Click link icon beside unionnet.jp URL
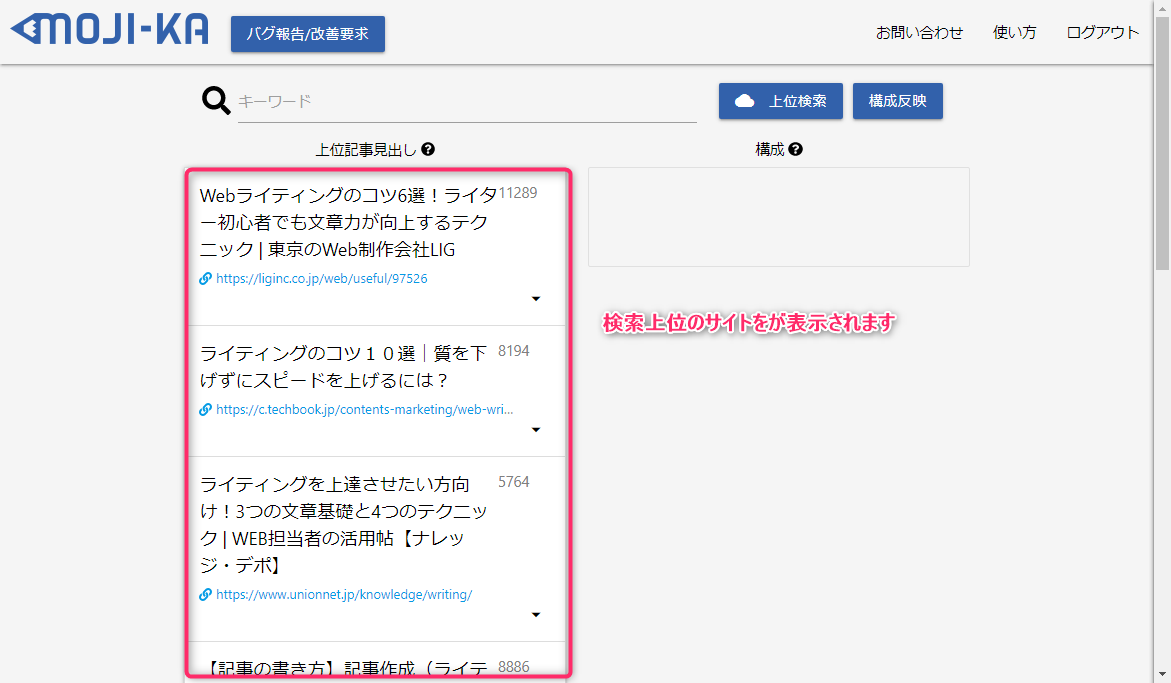 coord(205,595)
